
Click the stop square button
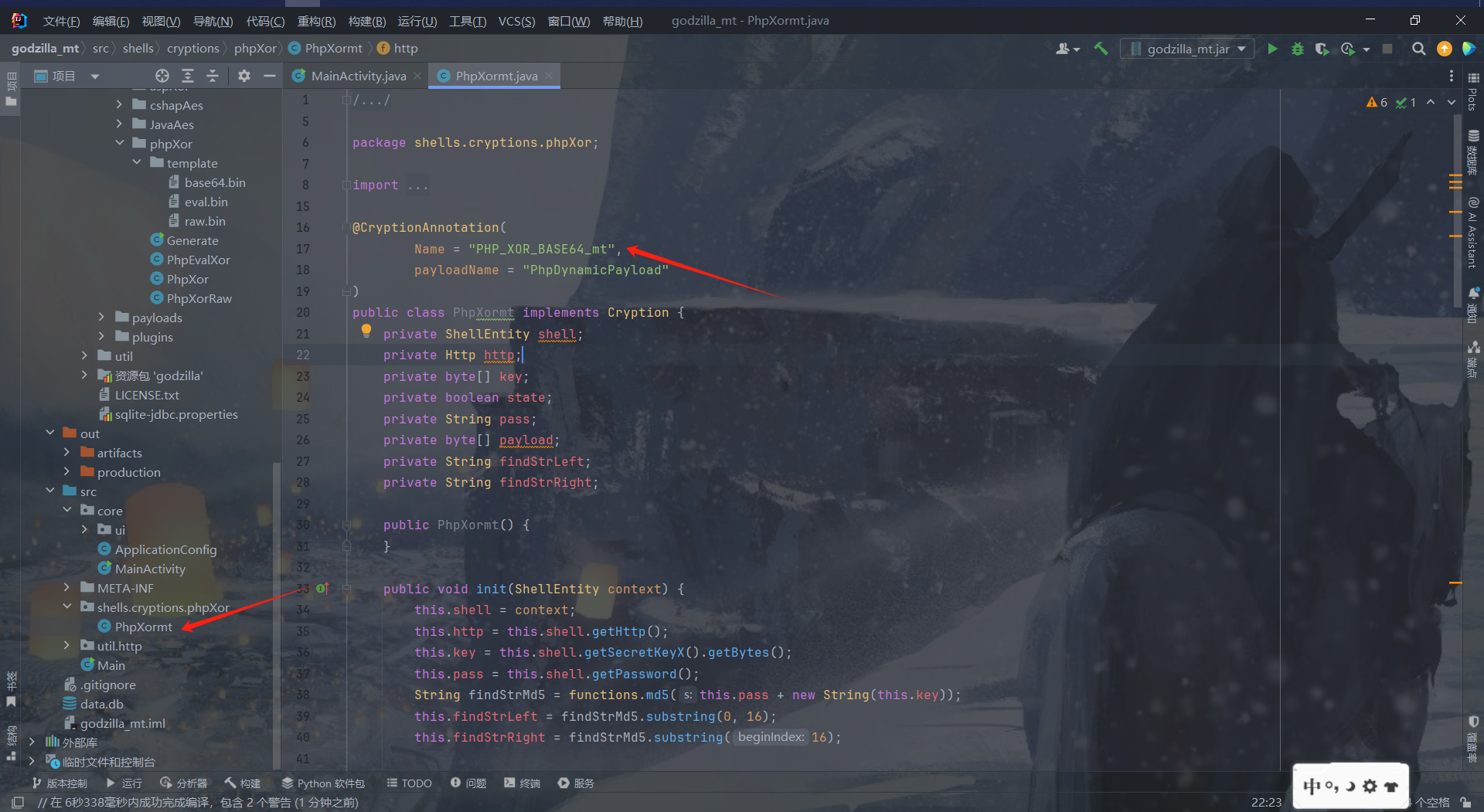[1387, 49]
